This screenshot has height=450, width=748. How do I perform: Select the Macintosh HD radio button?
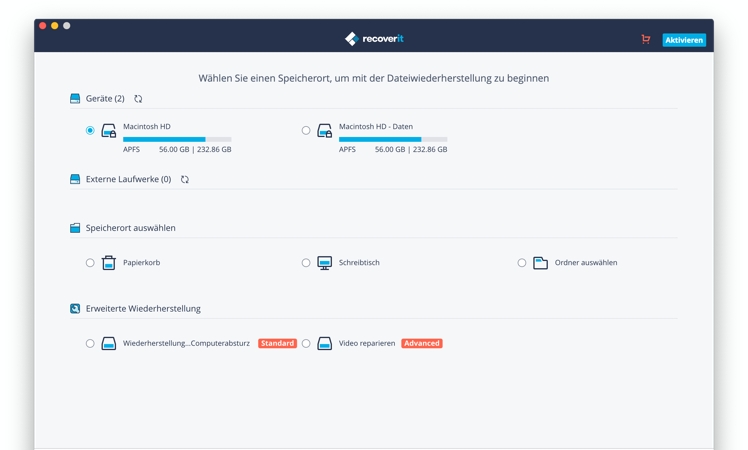pyautogui.click(x=90, y=131)
